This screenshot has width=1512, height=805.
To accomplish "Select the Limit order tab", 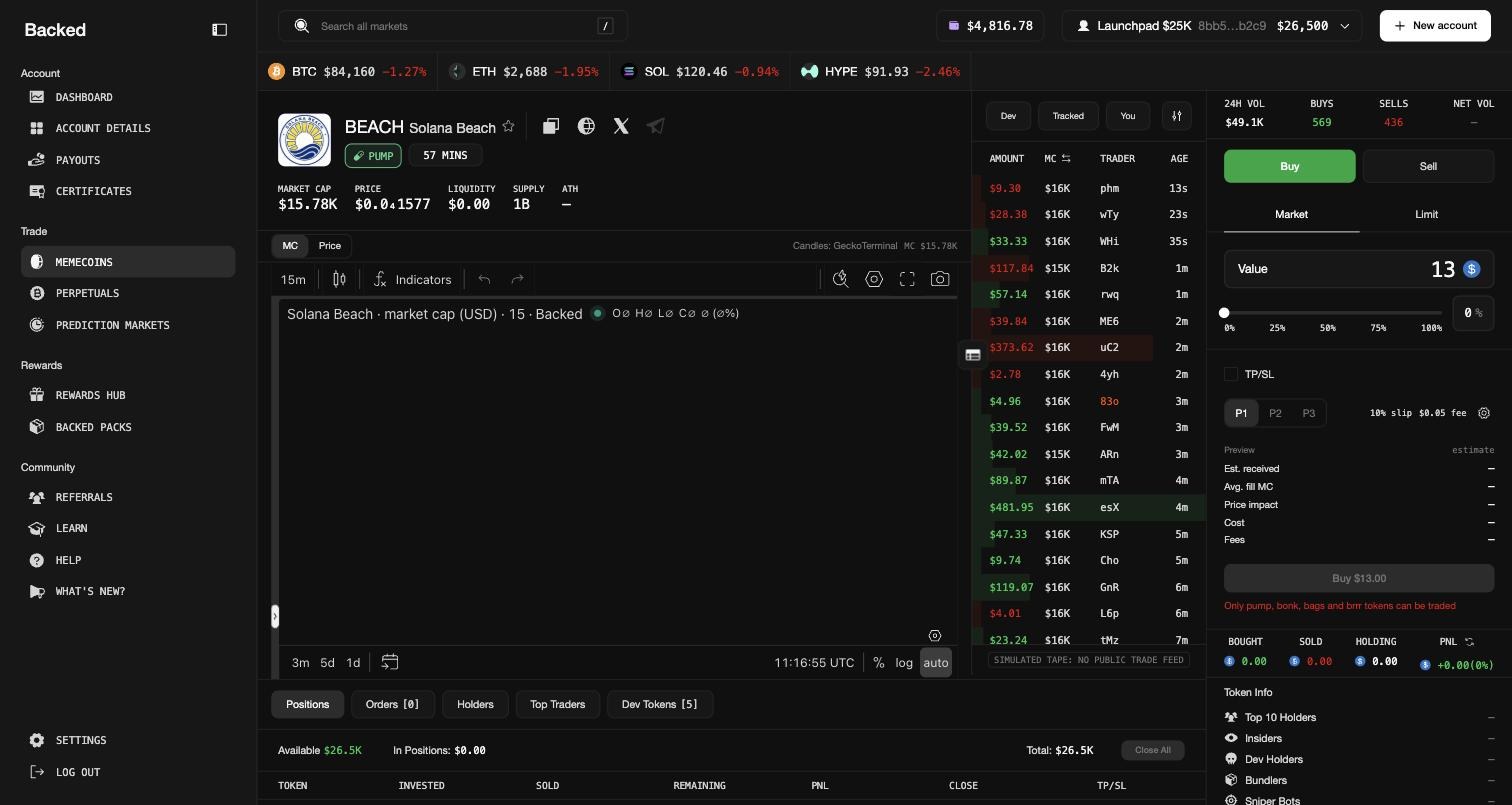I will (x=1427, y=214).
